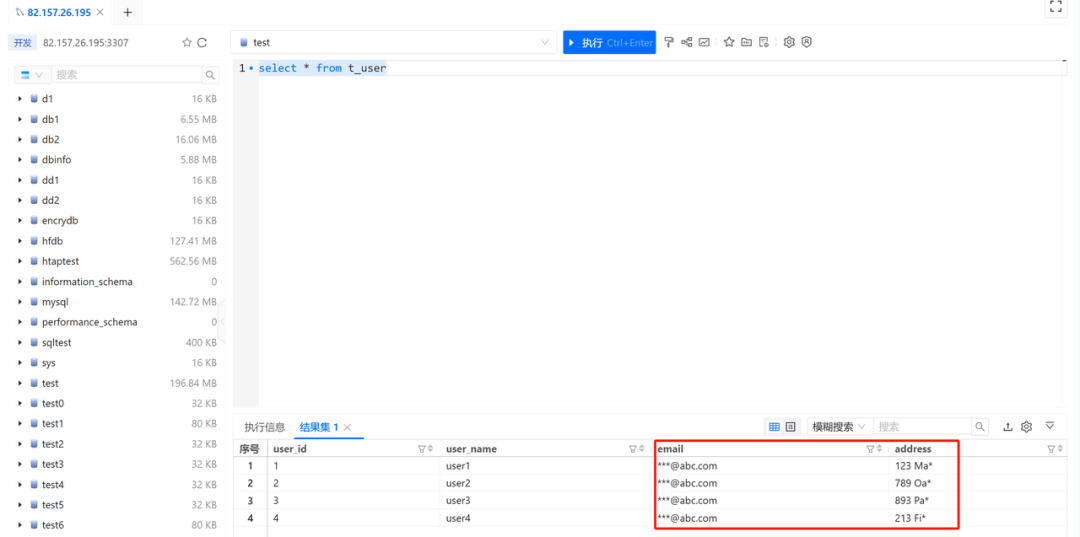Screen dimensions: 1080x537
Task: Open the execution plan tree icon
Action: click(687, 42)
